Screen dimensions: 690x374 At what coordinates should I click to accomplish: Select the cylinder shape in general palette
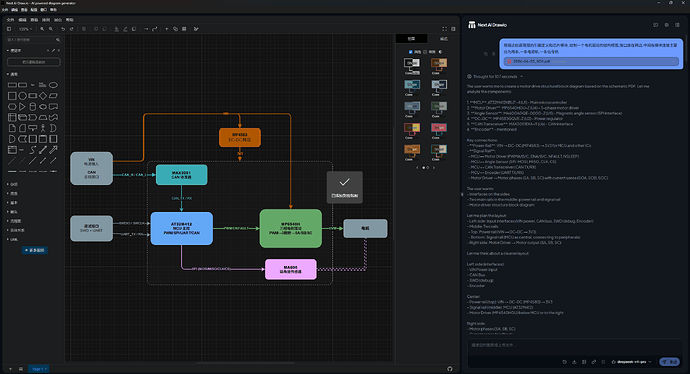click(x=33, y=106)
